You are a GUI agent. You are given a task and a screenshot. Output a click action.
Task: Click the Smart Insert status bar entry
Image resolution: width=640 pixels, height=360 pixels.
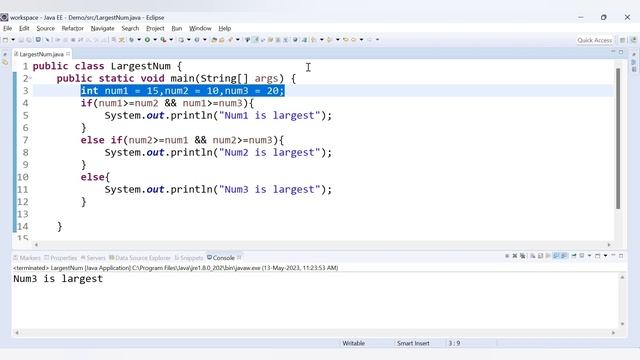coord(413,343)
